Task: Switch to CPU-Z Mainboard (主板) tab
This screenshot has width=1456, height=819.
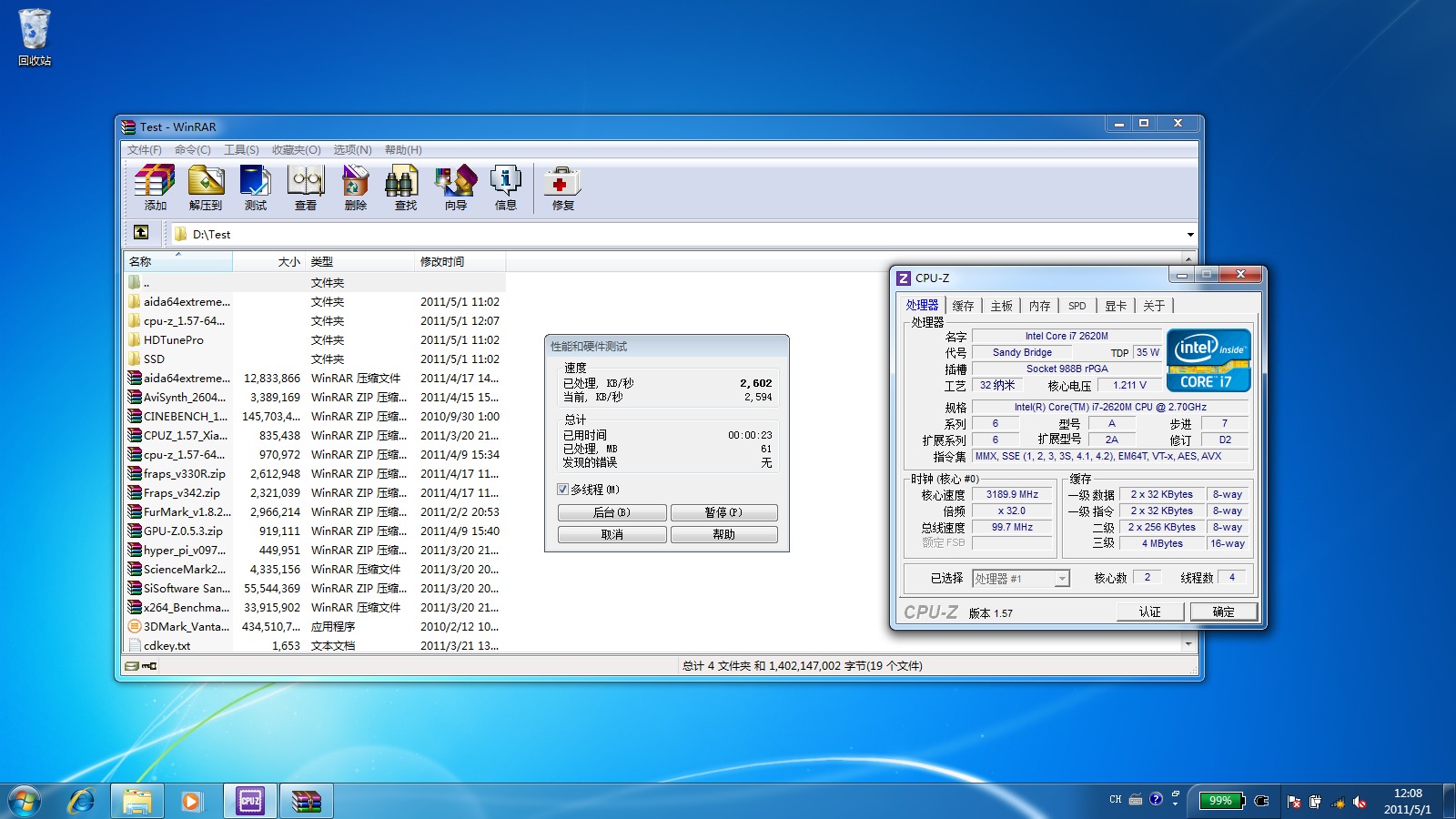Action: coord(1002,306)
